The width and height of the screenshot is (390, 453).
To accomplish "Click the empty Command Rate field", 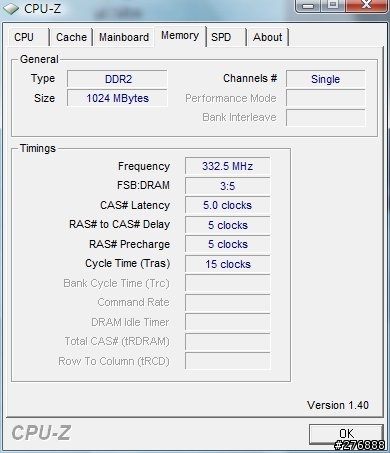I will point(227,303).
